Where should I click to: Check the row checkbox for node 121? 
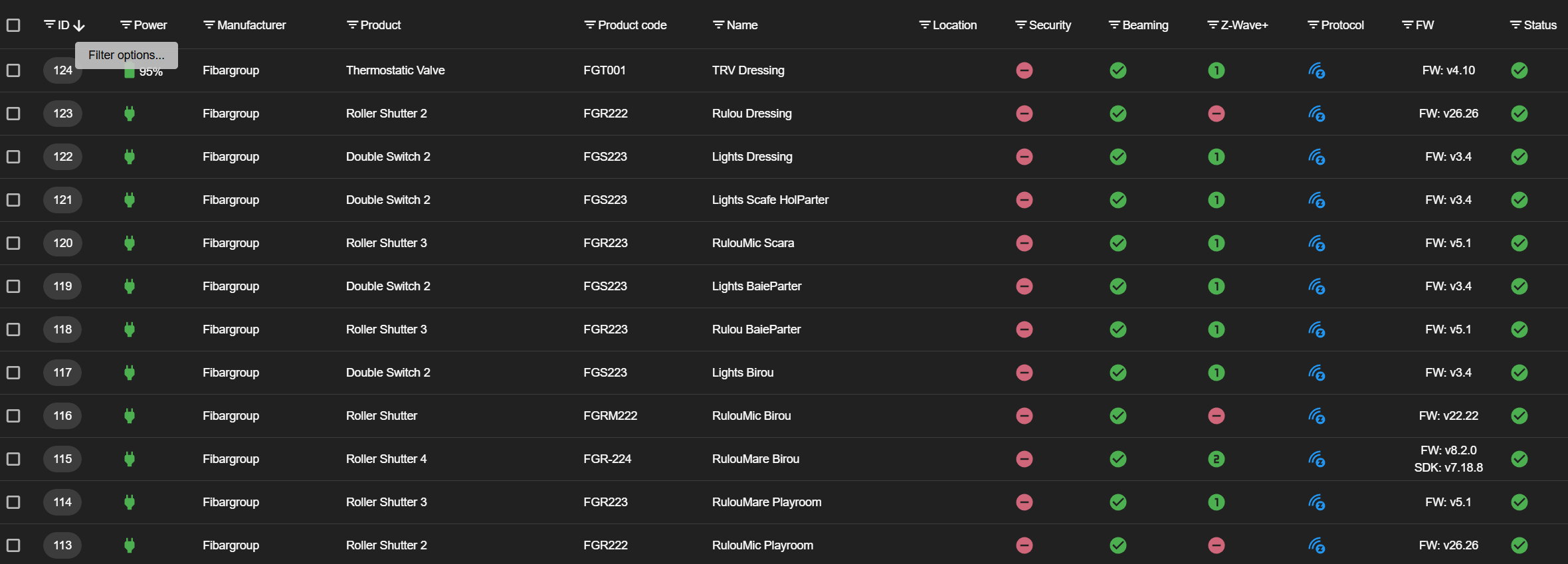click(13, 200)
